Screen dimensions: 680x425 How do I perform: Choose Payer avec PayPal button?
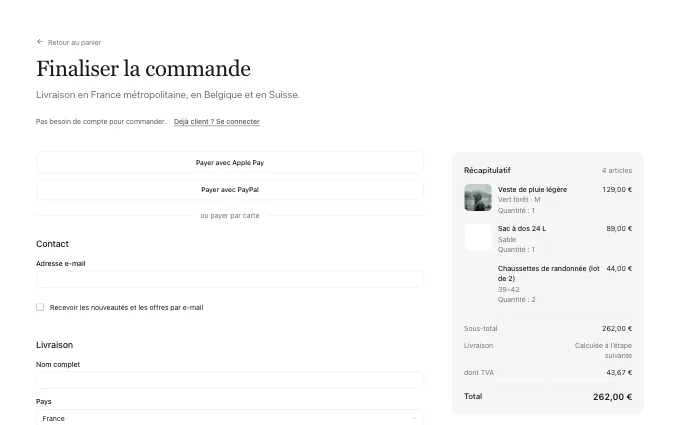[x=230, y=190]
